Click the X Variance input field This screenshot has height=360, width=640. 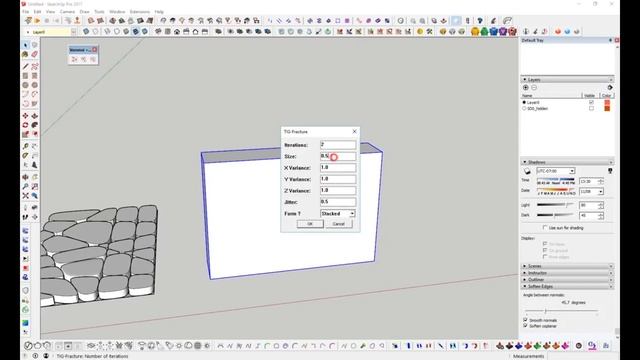click(338, 168)
